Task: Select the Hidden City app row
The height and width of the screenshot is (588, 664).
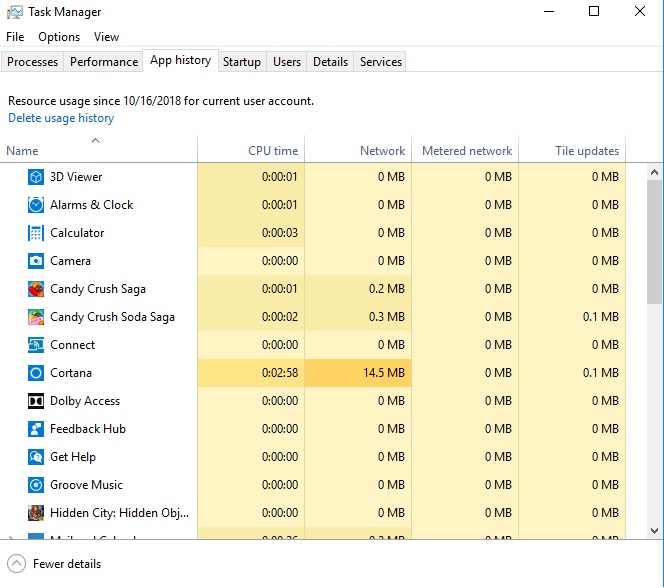Action: point(118,513)
